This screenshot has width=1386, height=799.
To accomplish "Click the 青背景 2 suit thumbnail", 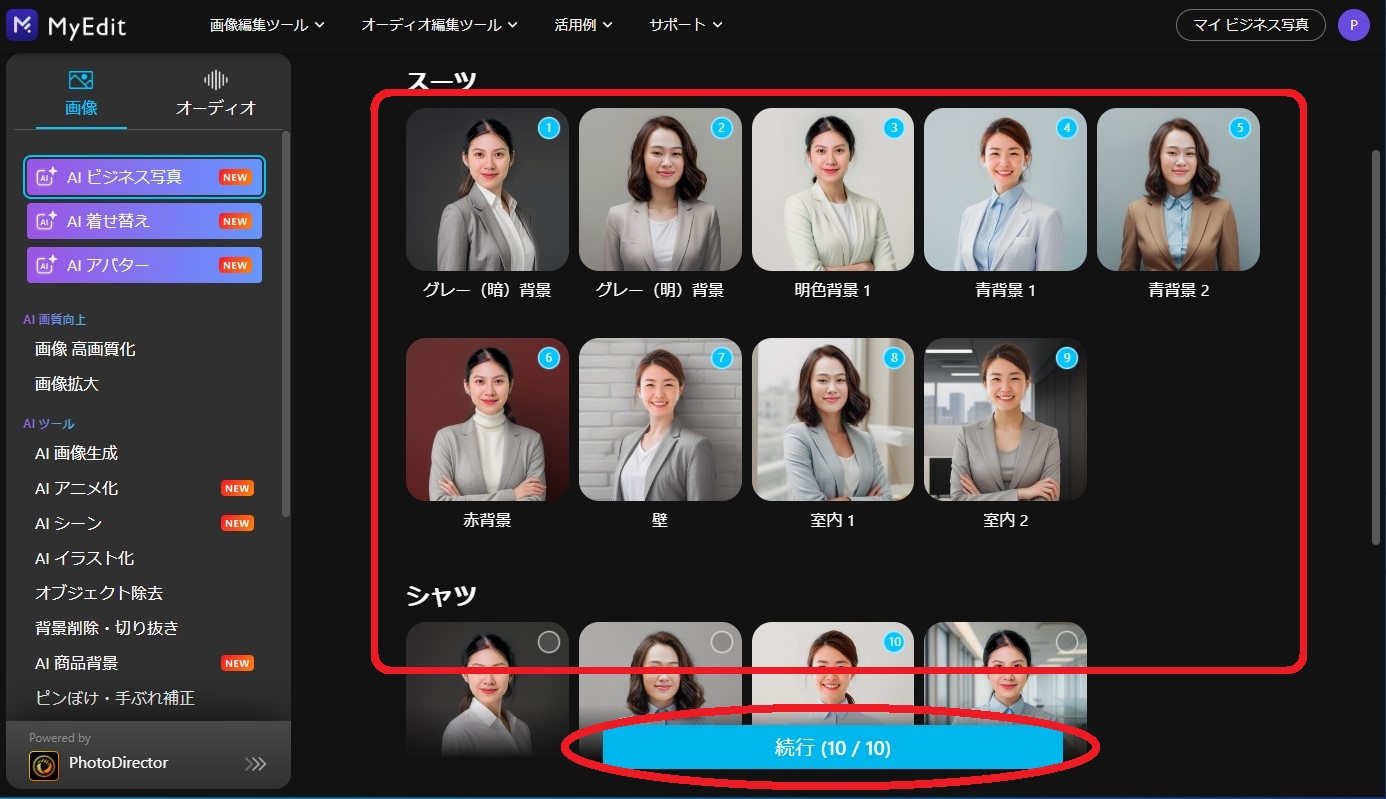I will pyautogui.click(x=1178, y=189).
